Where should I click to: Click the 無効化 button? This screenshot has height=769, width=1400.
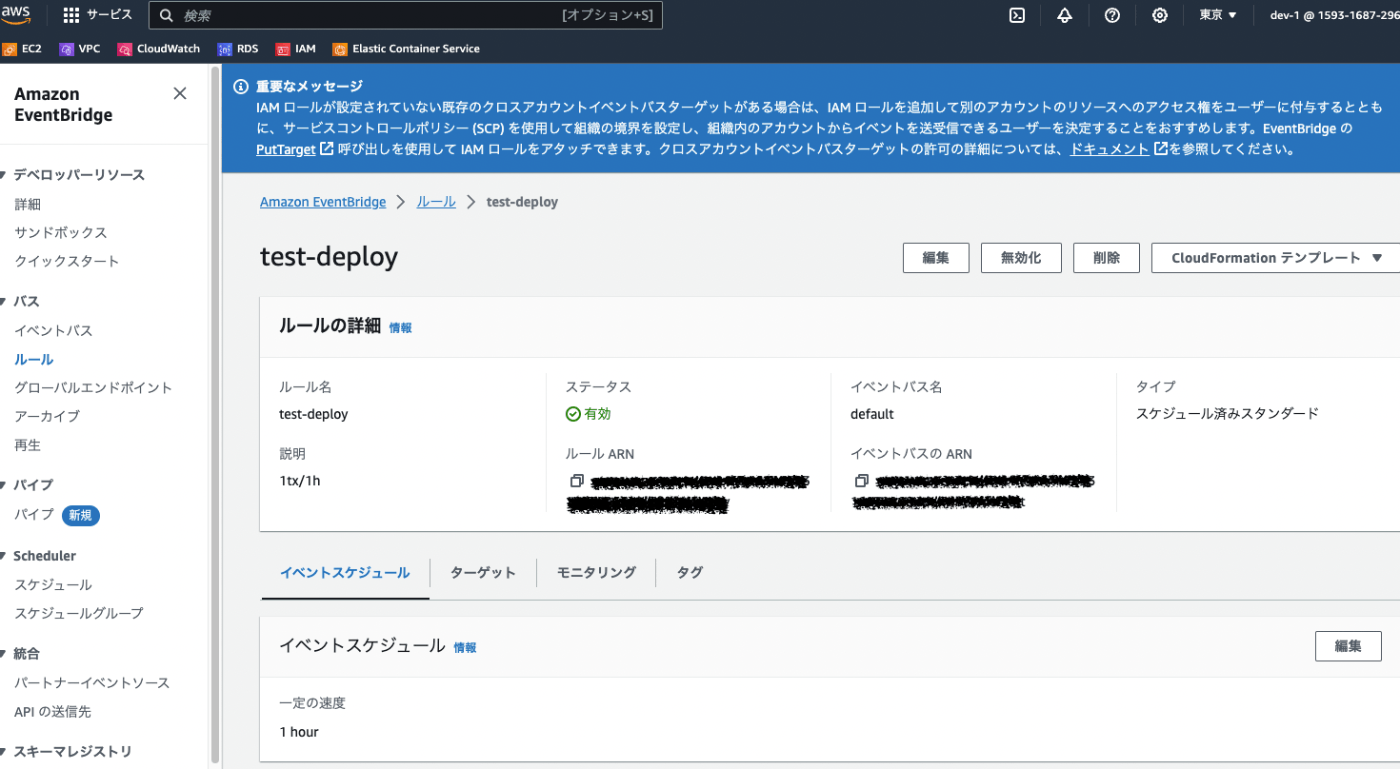1021,258
